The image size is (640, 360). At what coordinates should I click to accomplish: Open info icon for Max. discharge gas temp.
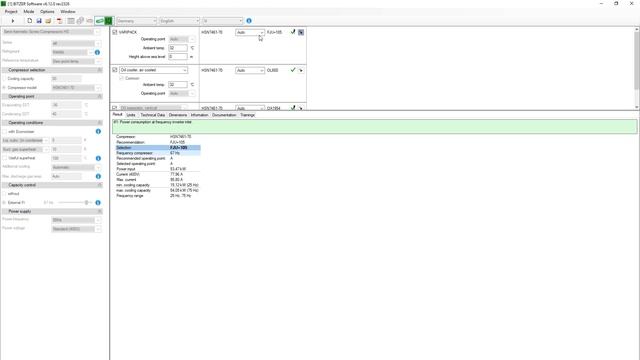tap(98, 176)
